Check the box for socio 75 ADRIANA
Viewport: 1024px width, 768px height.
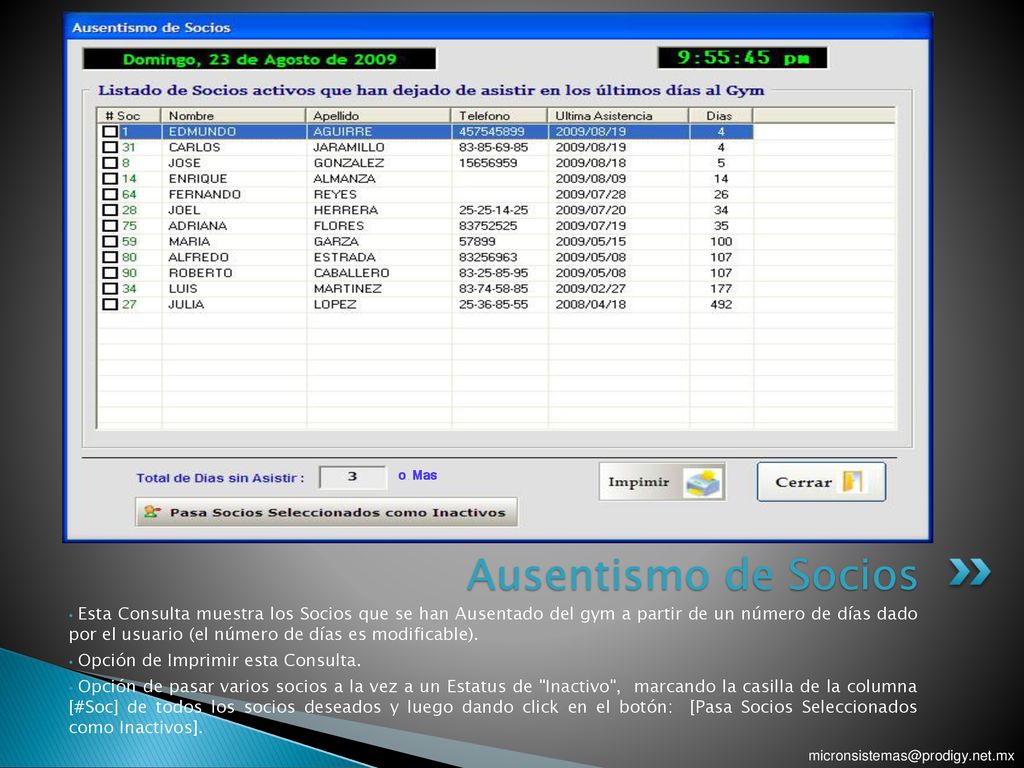110,225
